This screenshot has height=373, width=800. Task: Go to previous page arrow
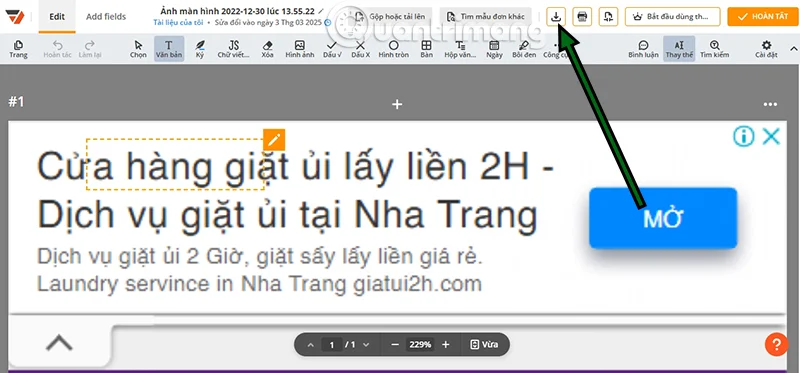(311, 345)
